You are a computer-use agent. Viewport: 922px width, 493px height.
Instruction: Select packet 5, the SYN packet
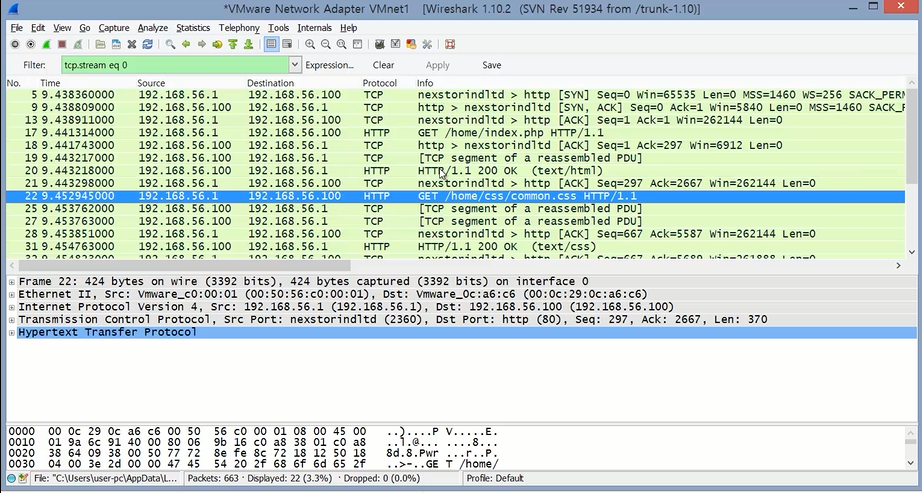pos(456,95)
